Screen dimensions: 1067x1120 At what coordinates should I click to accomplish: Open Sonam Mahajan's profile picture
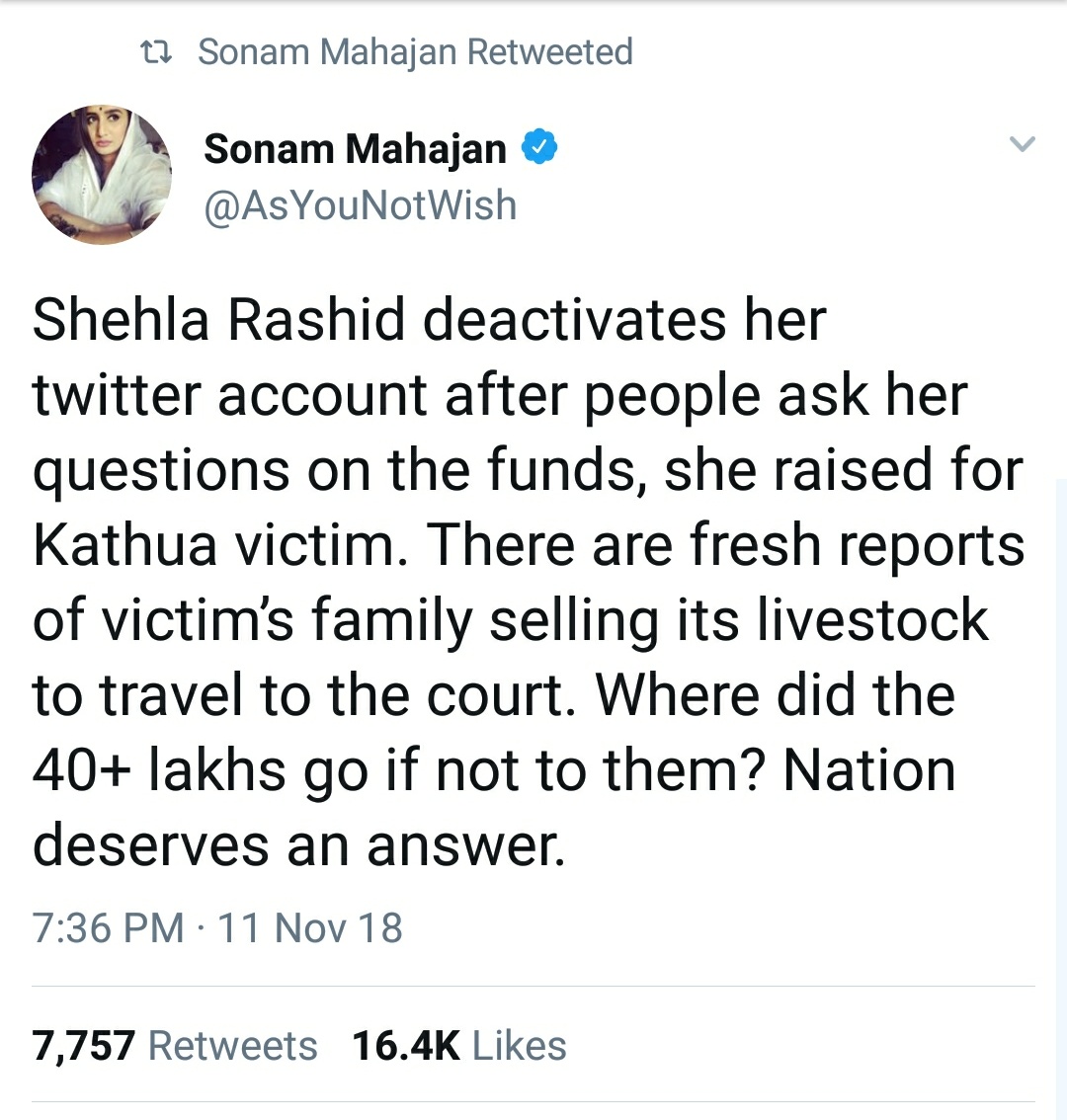(102, 175)
